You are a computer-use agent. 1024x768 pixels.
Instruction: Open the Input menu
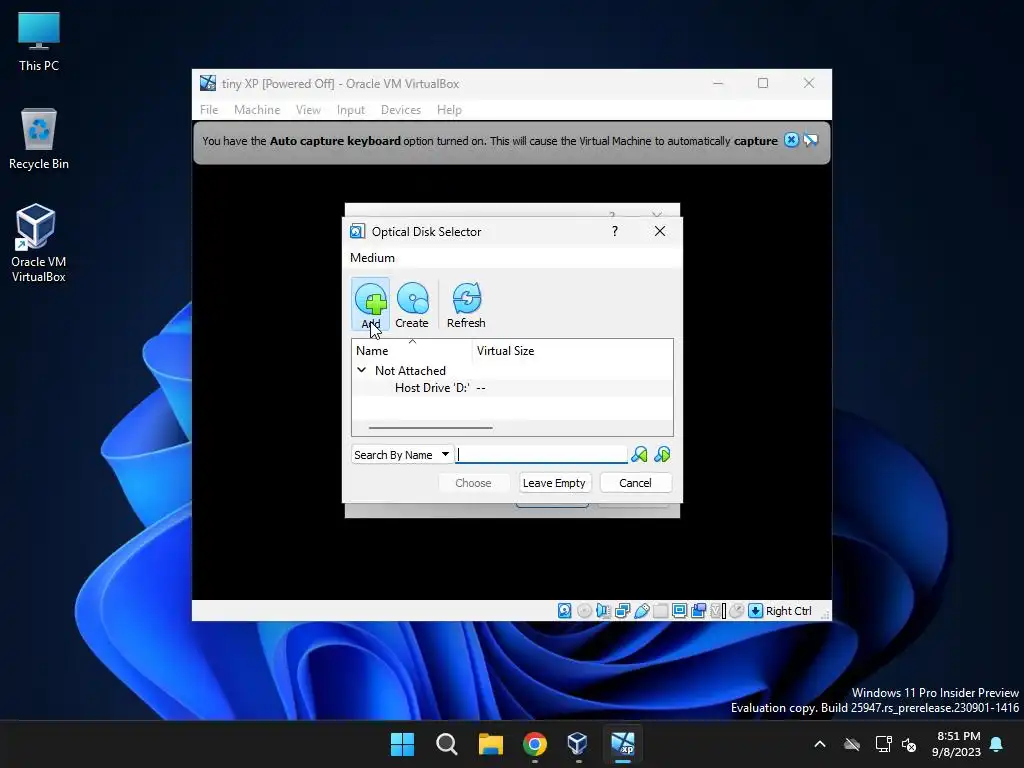[x=351, y=110]
